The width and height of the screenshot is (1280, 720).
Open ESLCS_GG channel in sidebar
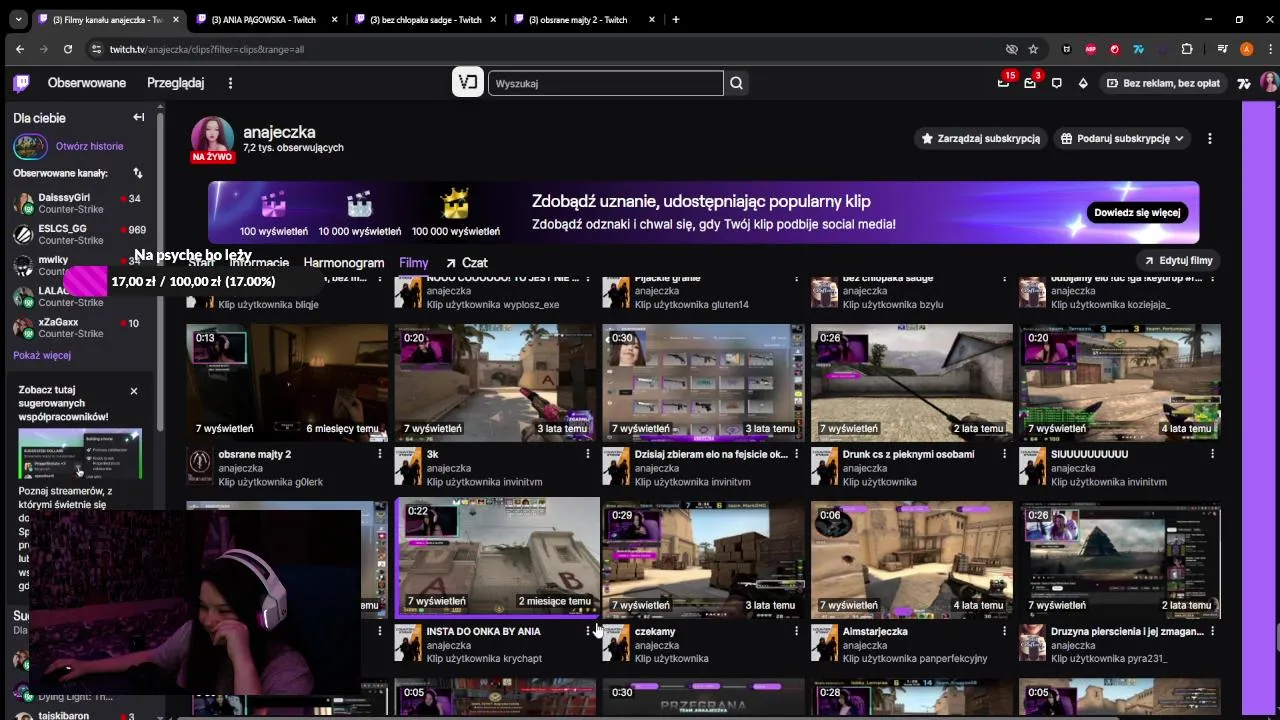click(80, 235)
